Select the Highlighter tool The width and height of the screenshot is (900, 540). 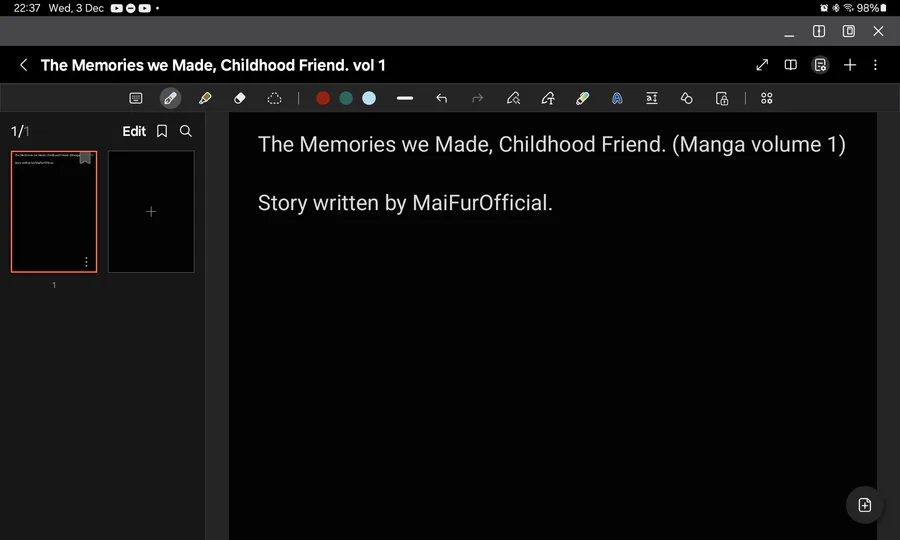point(205,98)
